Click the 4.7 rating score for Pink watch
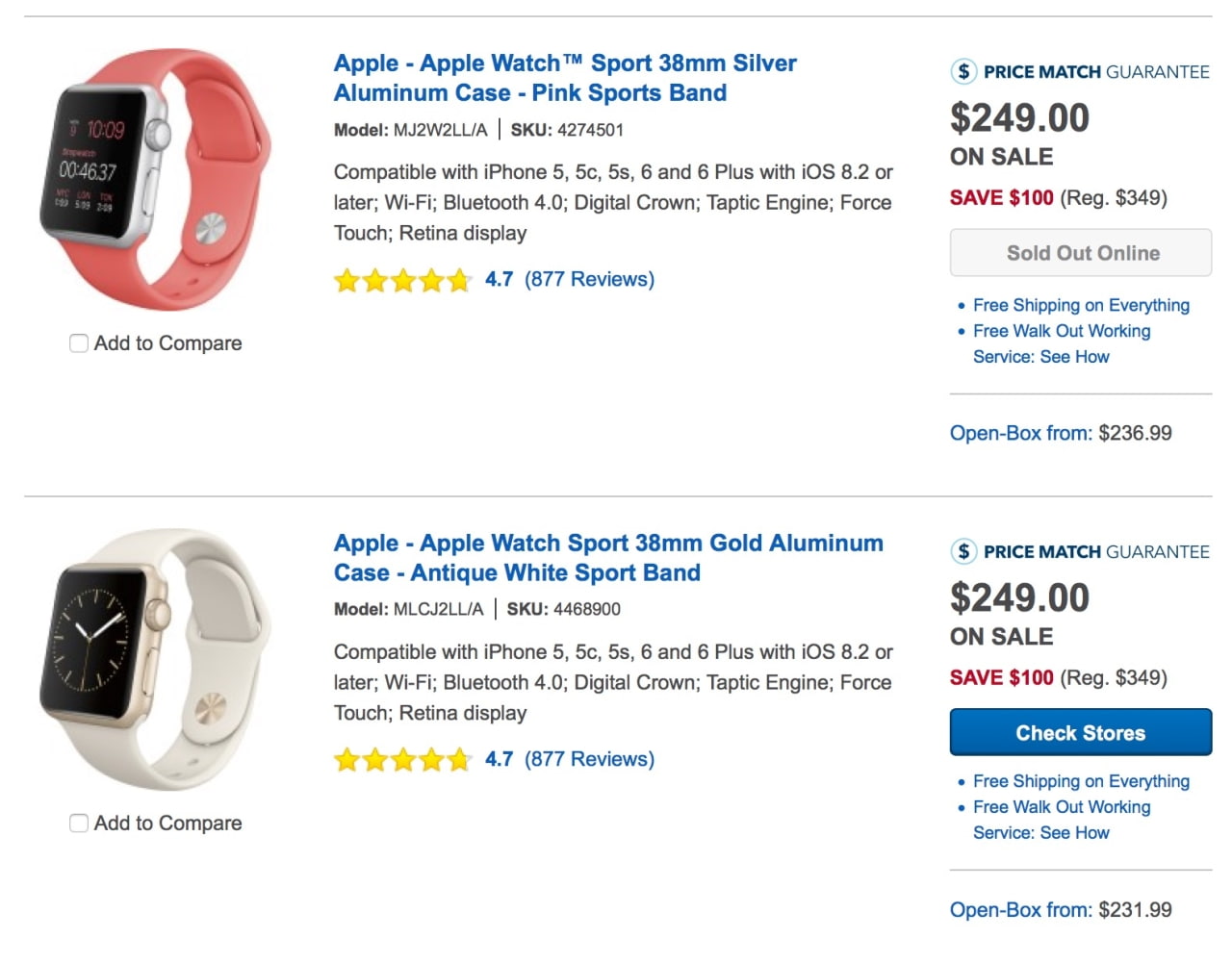 point(500,279)
